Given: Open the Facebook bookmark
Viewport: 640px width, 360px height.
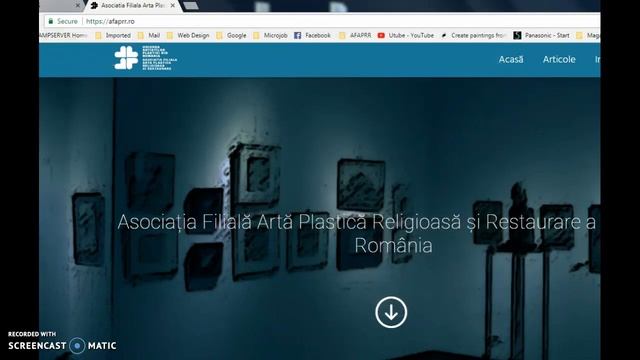Looking at the screenshot, I should coord(312,36).
